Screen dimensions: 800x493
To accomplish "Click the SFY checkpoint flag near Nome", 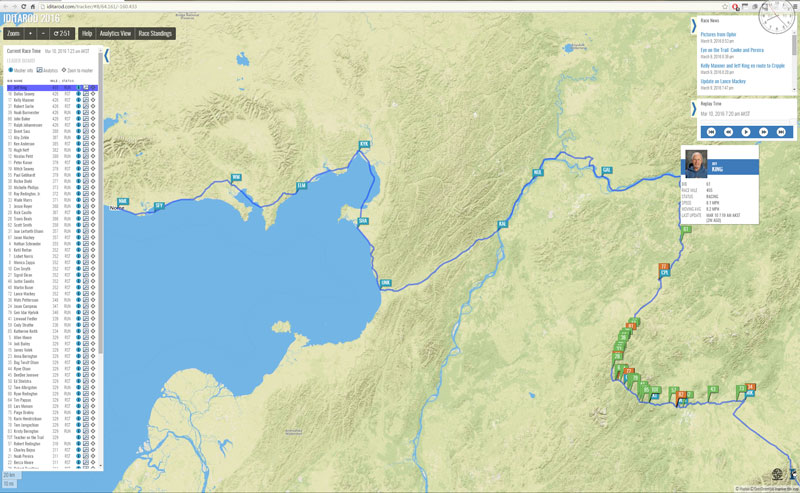I will pyautogui.click(x=159, y=206).
